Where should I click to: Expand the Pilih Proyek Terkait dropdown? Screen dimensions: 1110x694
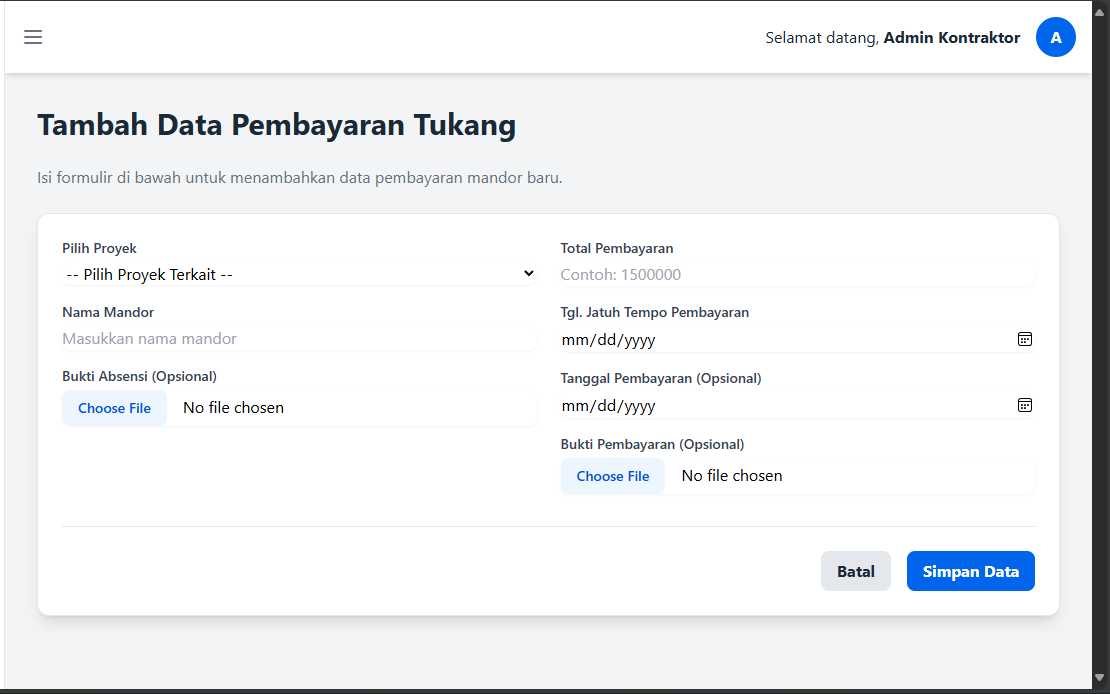click(299, 274)
